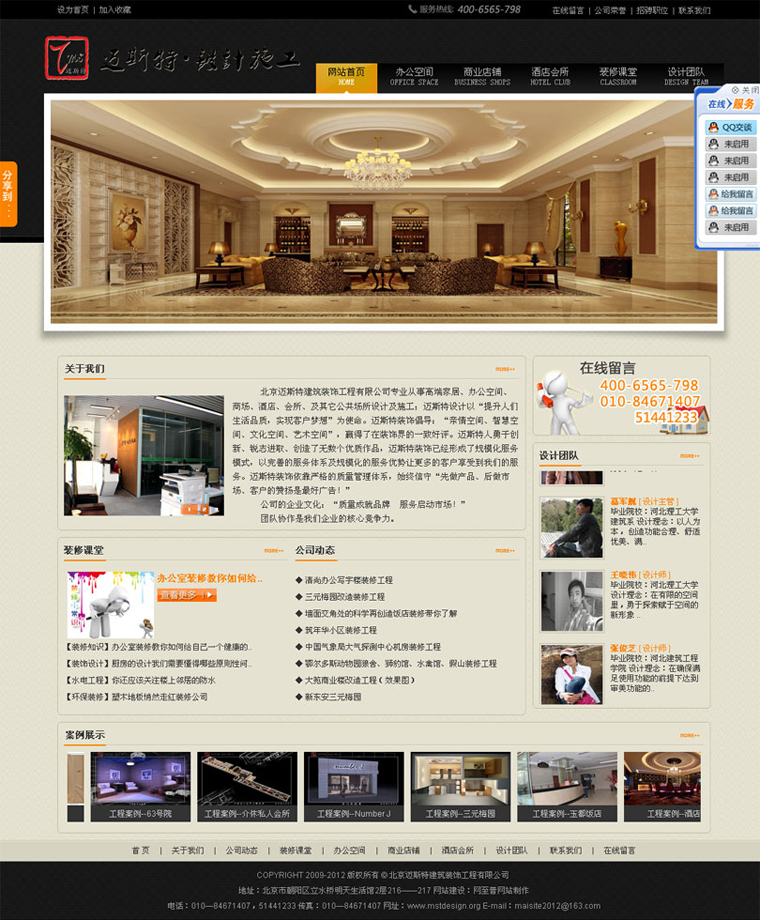The height and width of the screenshot is (920, 760).
Task: Switch to 网站首页 navigation tab
Action: coord(346,77)
